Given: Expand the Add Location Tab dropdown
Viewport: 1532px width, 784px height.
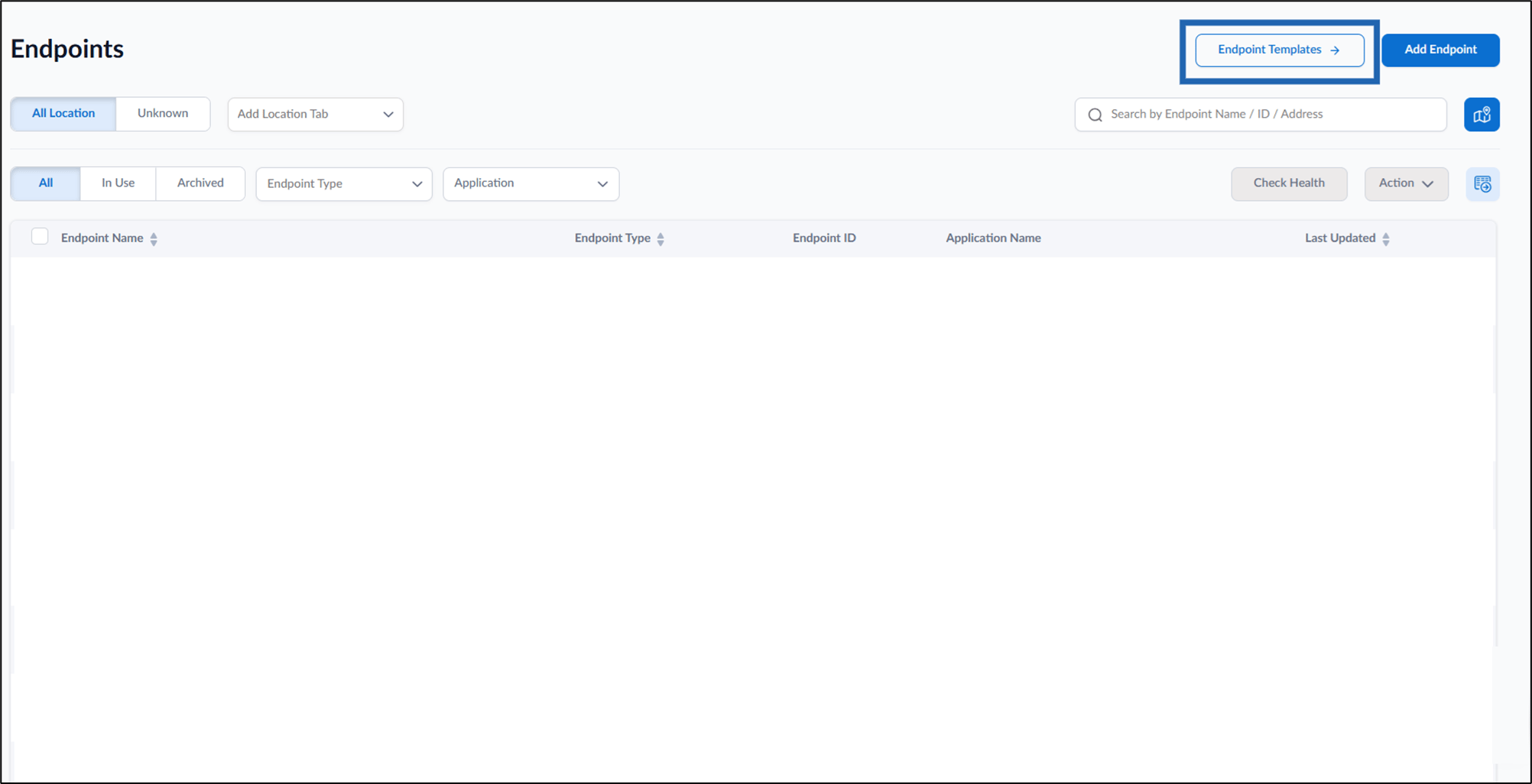Looking at the screenshot, I should pyautogui.click(x=315, y=114).
